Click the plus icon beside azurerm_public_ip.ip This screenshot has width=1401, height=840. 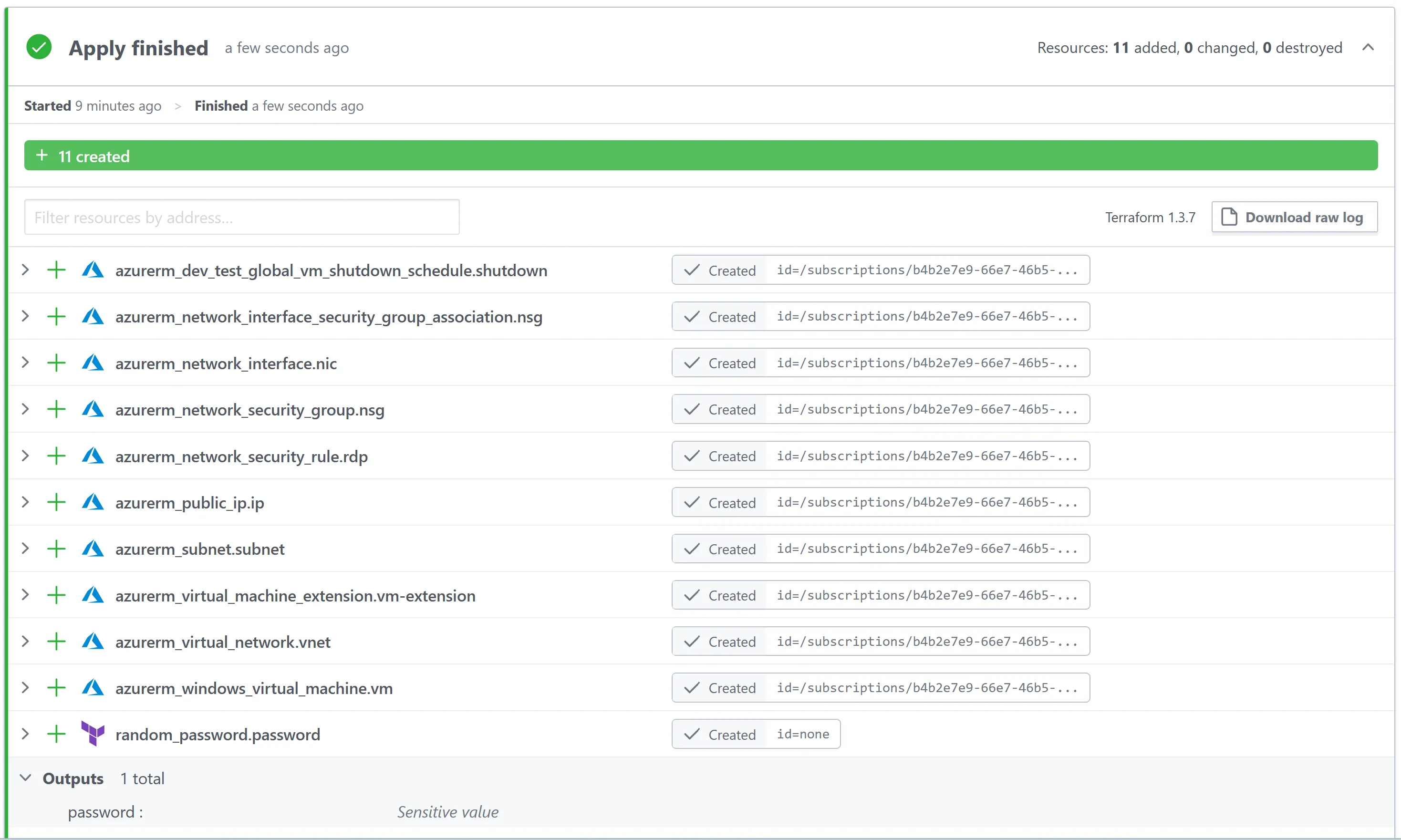coord(56,502)
